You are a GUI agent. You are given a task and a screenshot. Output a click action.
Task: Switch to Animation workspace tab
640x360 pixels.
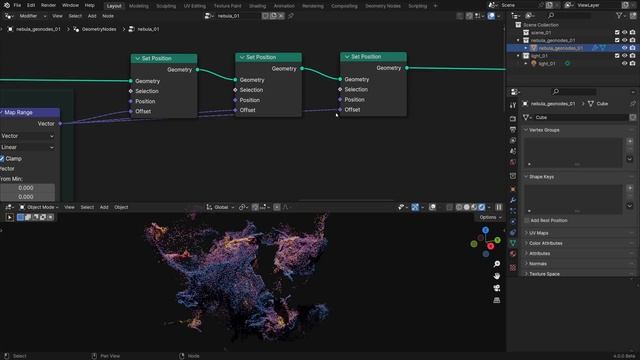pyautogui.click(x=284, y=6)
